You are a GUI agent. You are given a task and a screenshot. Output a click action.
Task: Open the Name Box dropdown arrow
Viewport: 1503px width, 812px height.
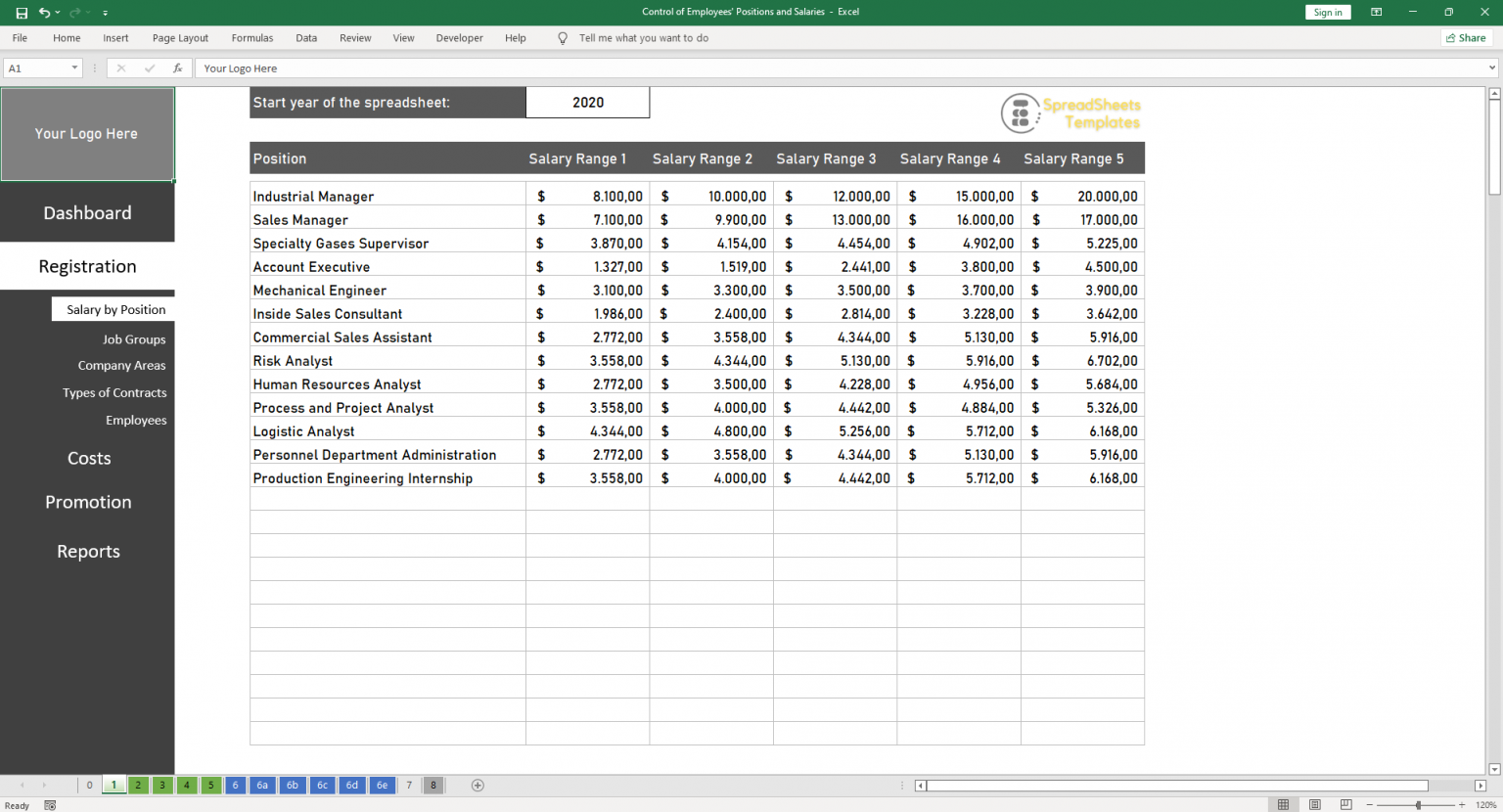click(x=73, y=68)
